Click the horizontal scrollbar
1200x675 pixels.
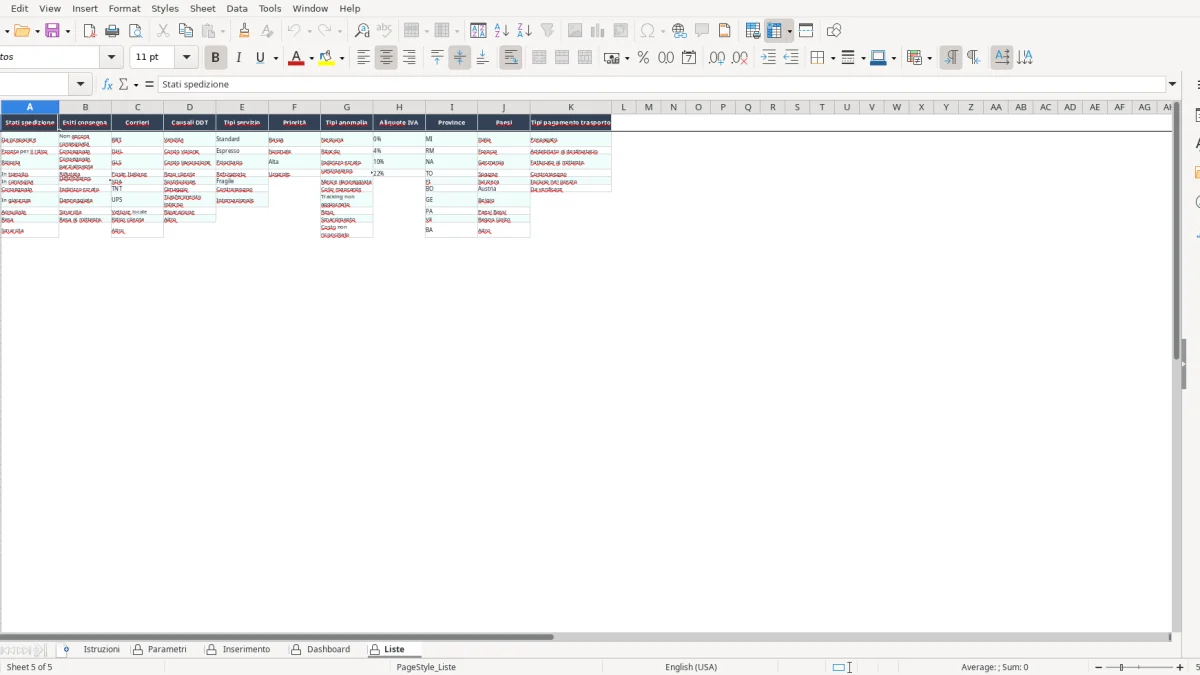click(277, 636)
